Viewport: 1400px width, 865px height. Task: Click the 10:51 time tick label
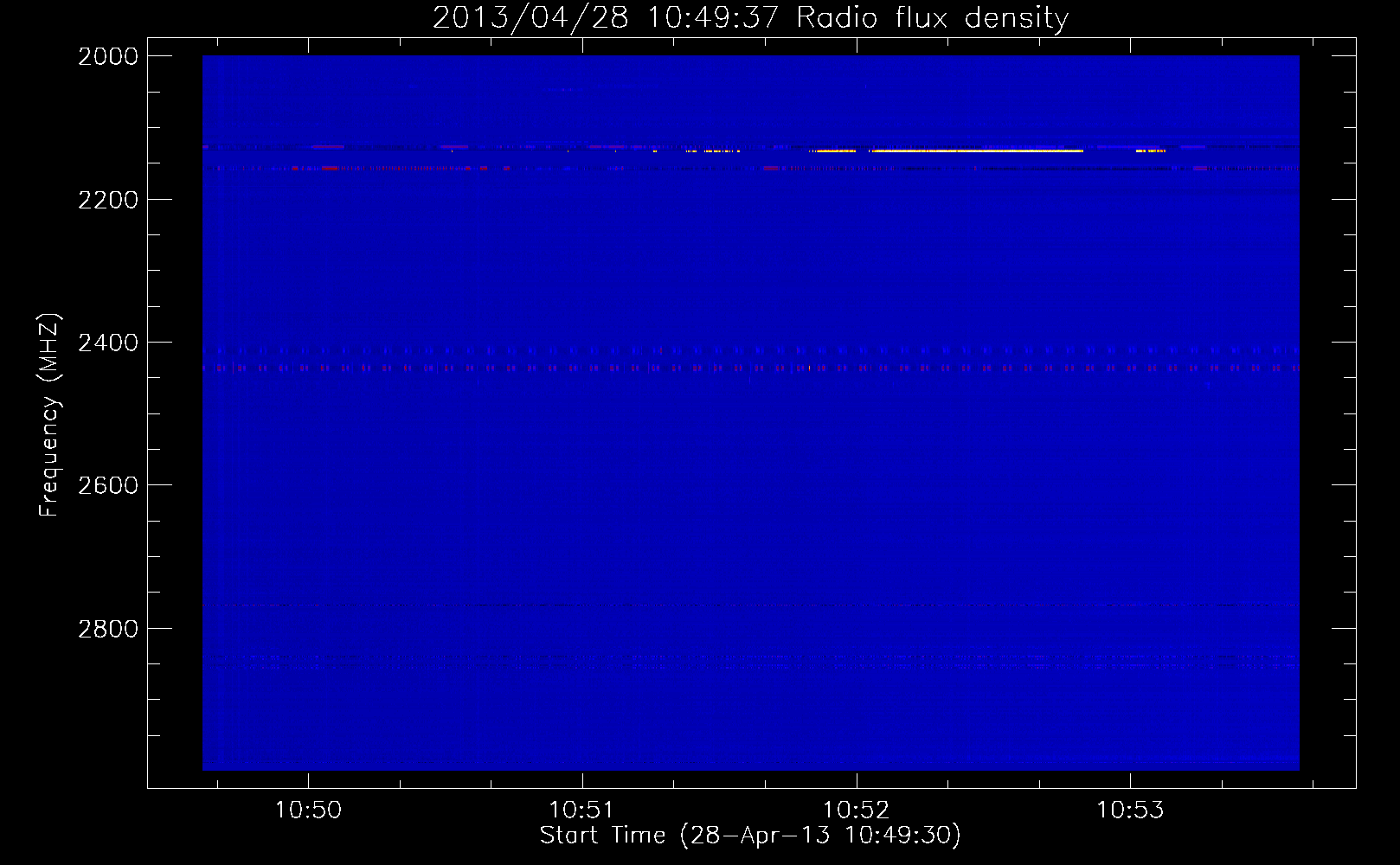coord(581,811)
